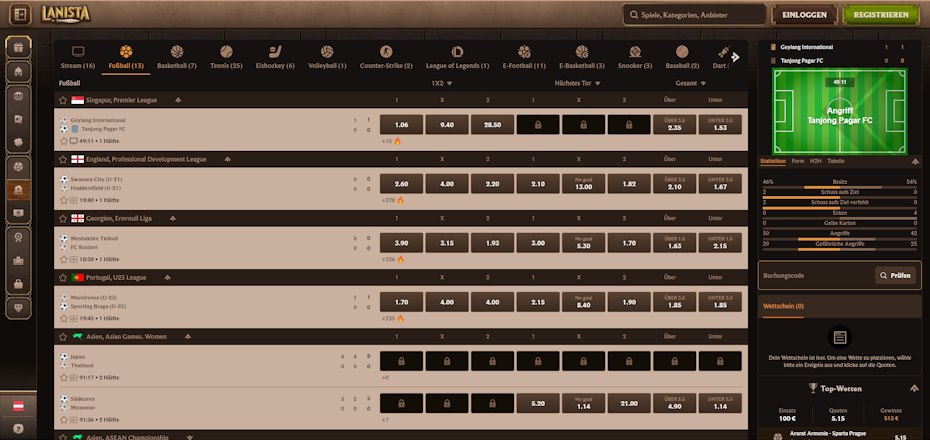Open the 1X2 market dropdown
Image resolution: width=930 pixels, height=440 pixels.
442,84
